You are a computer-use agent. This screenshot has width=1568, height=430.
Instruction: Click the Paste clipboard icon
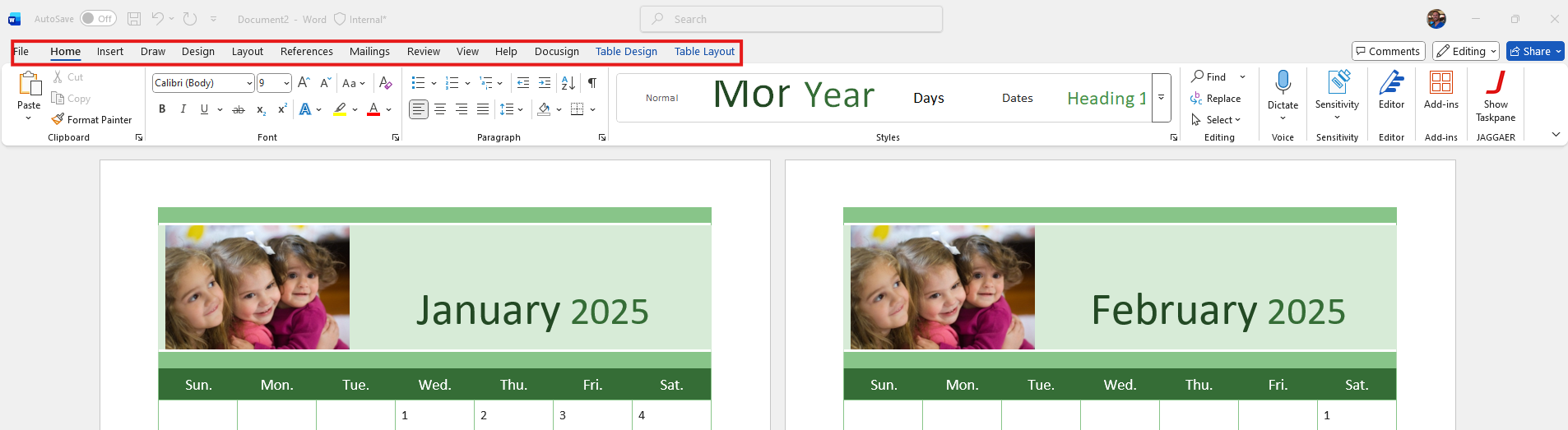(x=29, y=83)
